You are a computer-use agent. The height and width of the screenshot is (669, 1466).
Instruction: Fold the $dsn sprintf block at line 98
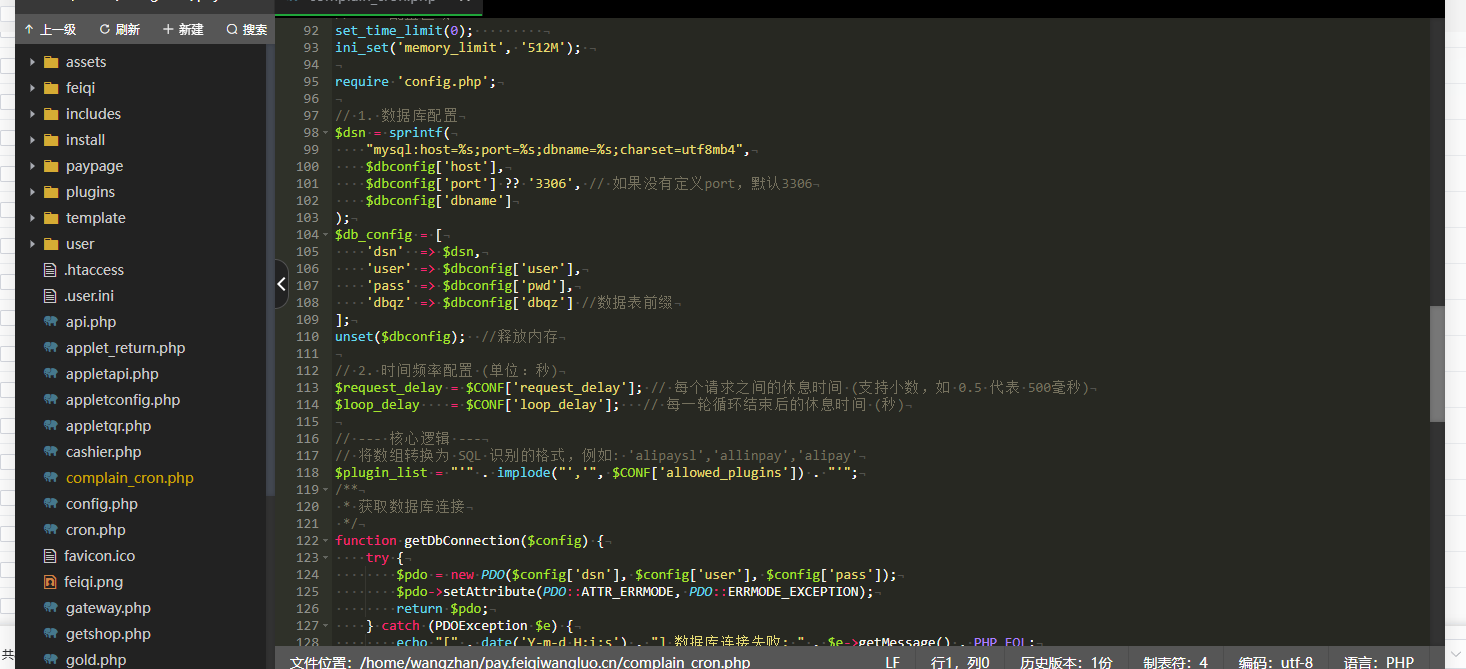click(326, 133)
